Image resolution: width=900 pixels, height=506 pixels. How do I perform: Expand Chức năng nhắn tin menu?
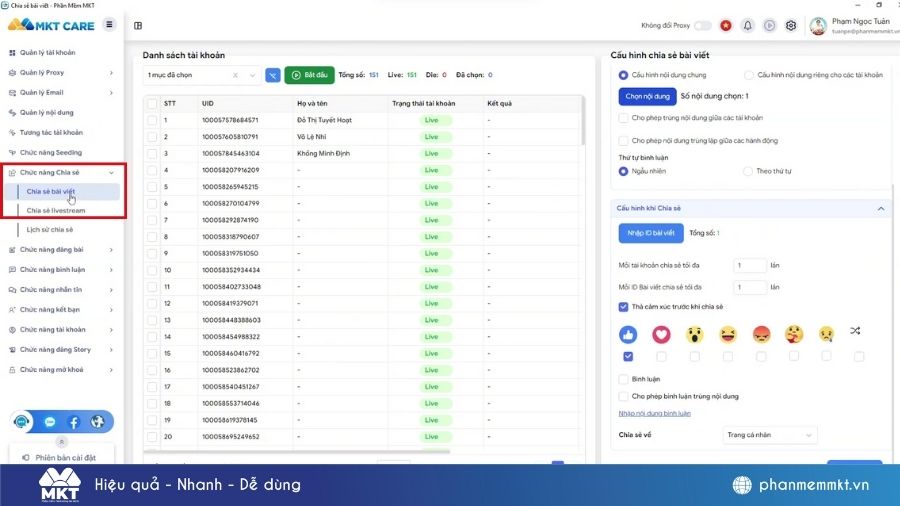(111, 290)
